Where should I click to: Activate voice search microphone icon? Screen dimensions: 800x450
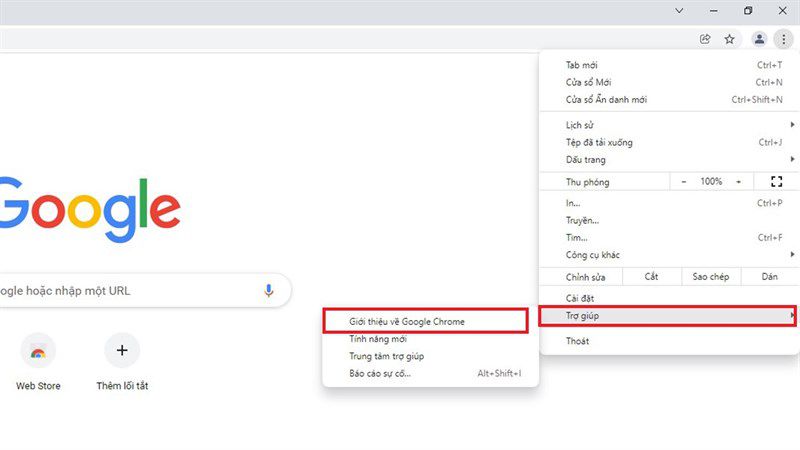[x=269, y=291]
